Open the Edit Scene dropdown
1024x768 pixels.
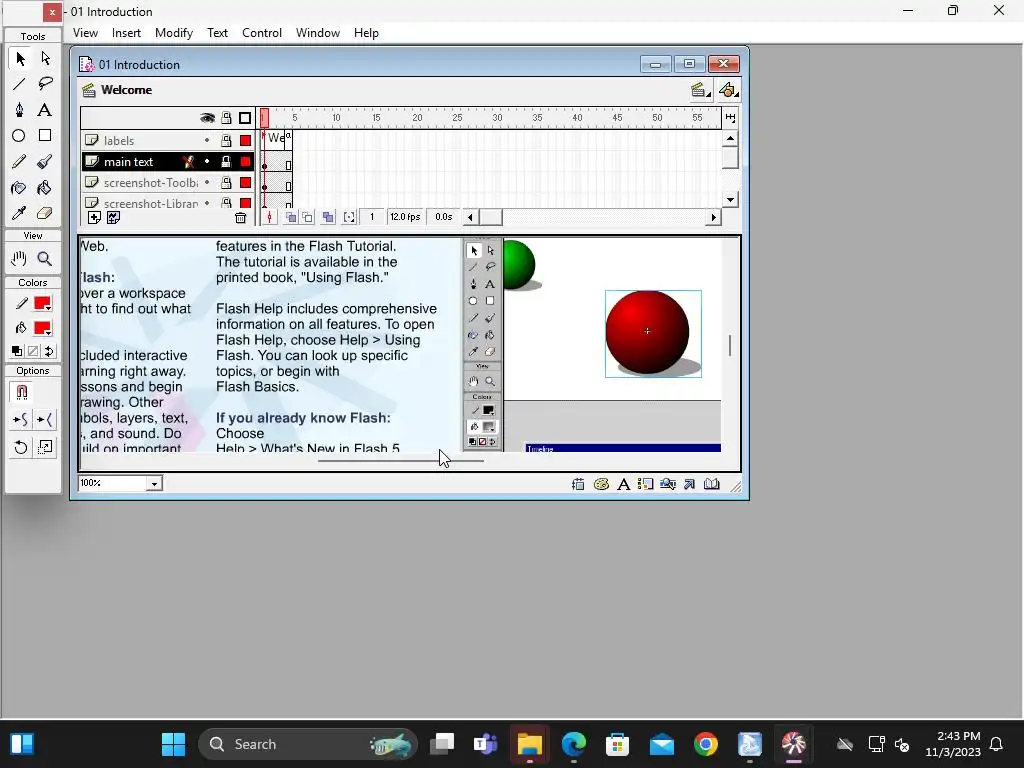pyautogui.click(x=700, y=90)
